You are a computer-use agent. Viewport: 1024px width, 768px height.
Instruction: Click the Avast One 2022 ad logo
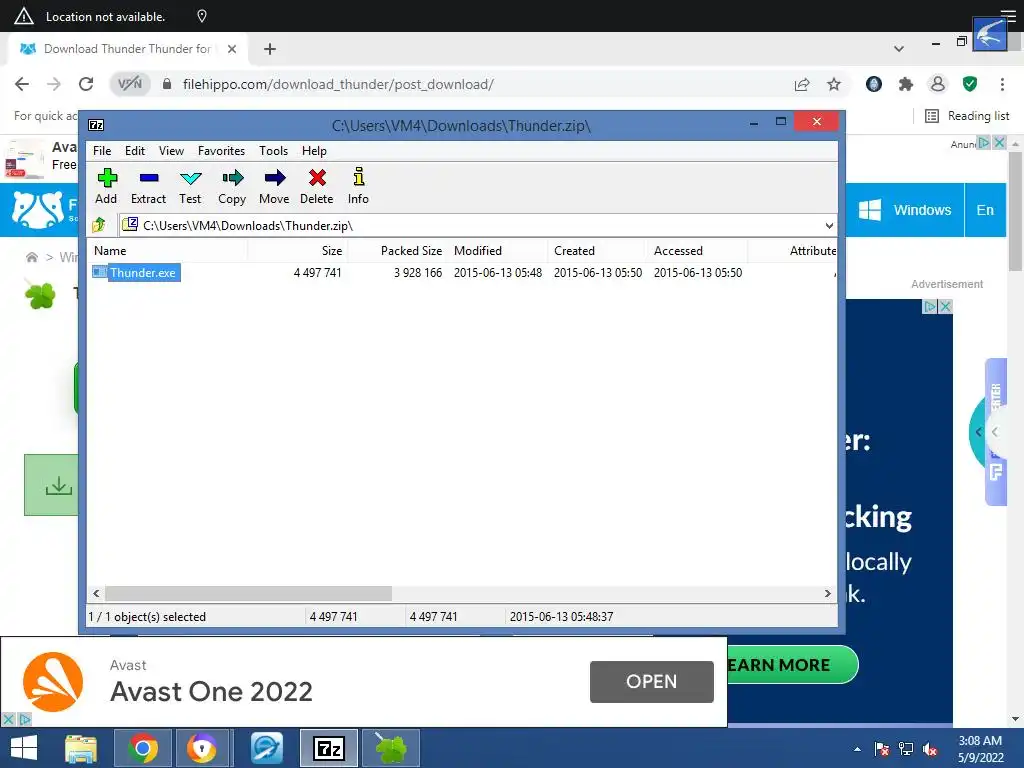[x=53, y=682]
